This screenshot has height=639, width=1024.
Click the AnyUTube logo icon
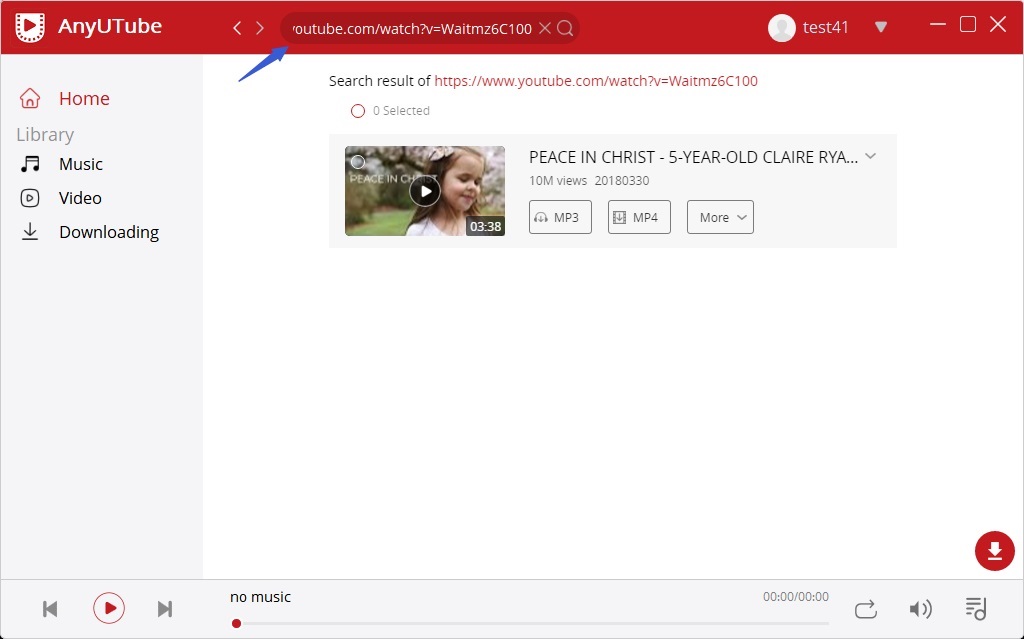pos(30,27)
